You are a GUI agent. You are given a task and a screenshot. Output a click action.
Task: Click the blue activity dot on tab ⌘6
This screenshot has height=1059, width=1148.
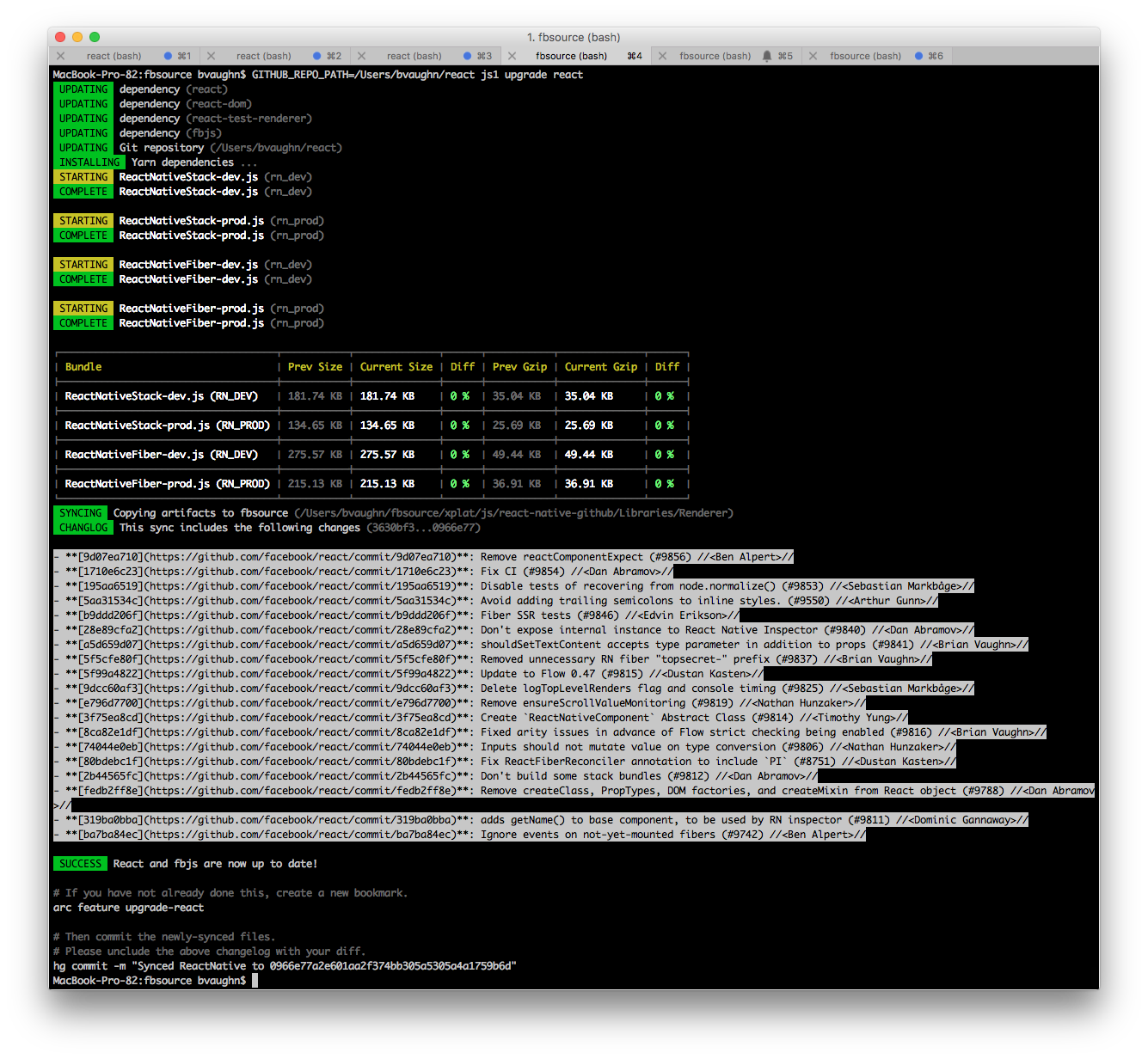tap(918, 56)
